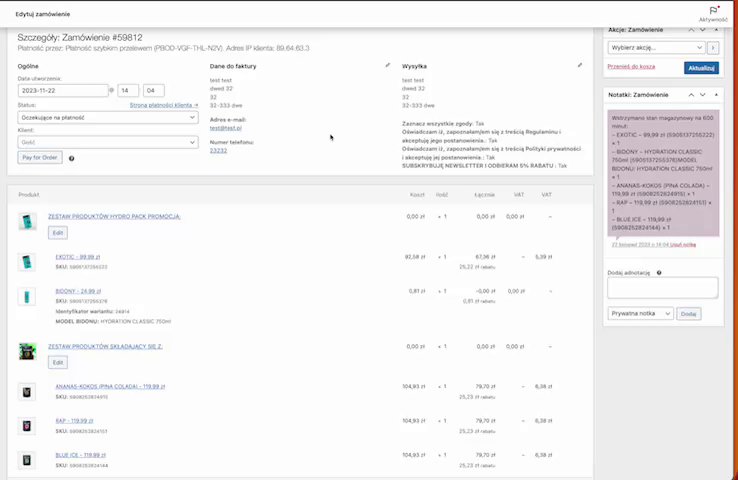Click the minute field showing 04
The width and height of the screenshot is (738, 480).
coord(154,90)
